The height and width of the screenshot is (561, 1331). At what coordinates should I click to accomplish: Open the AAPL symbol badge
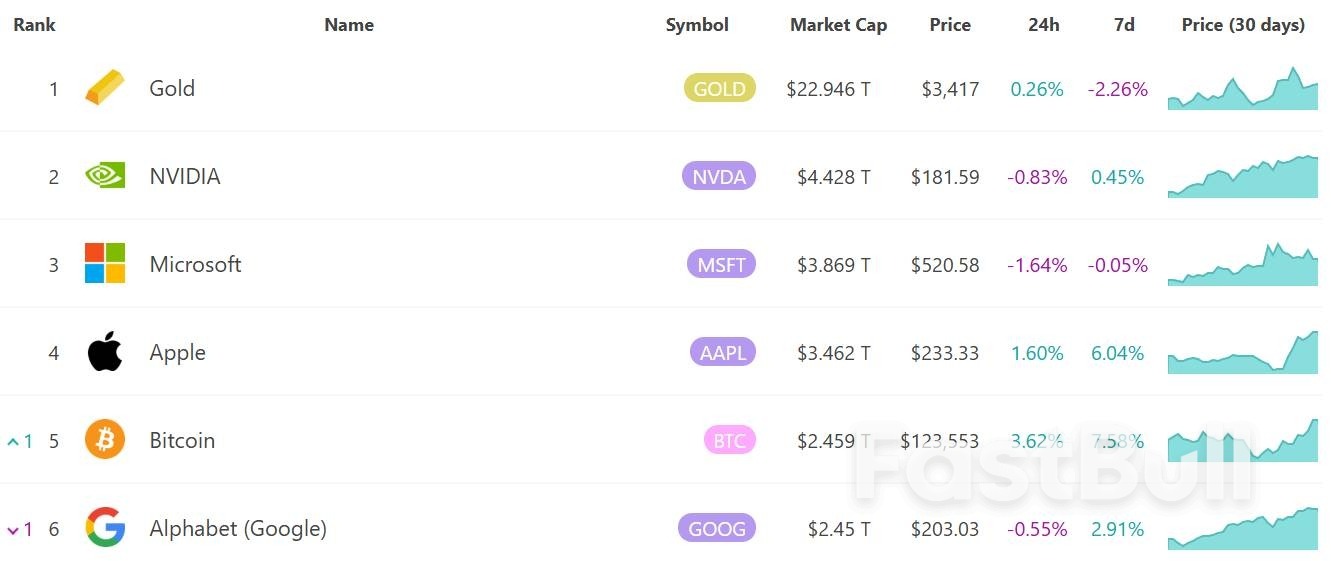pyautogui.click(x=722, y=352)
